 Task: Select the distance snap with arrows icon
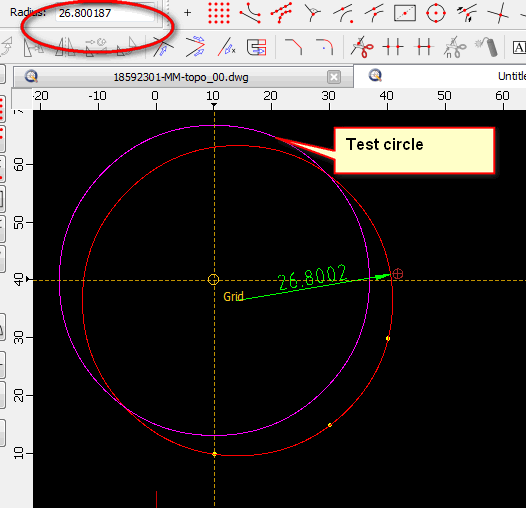pyautogui.click(x=467, y=13)
